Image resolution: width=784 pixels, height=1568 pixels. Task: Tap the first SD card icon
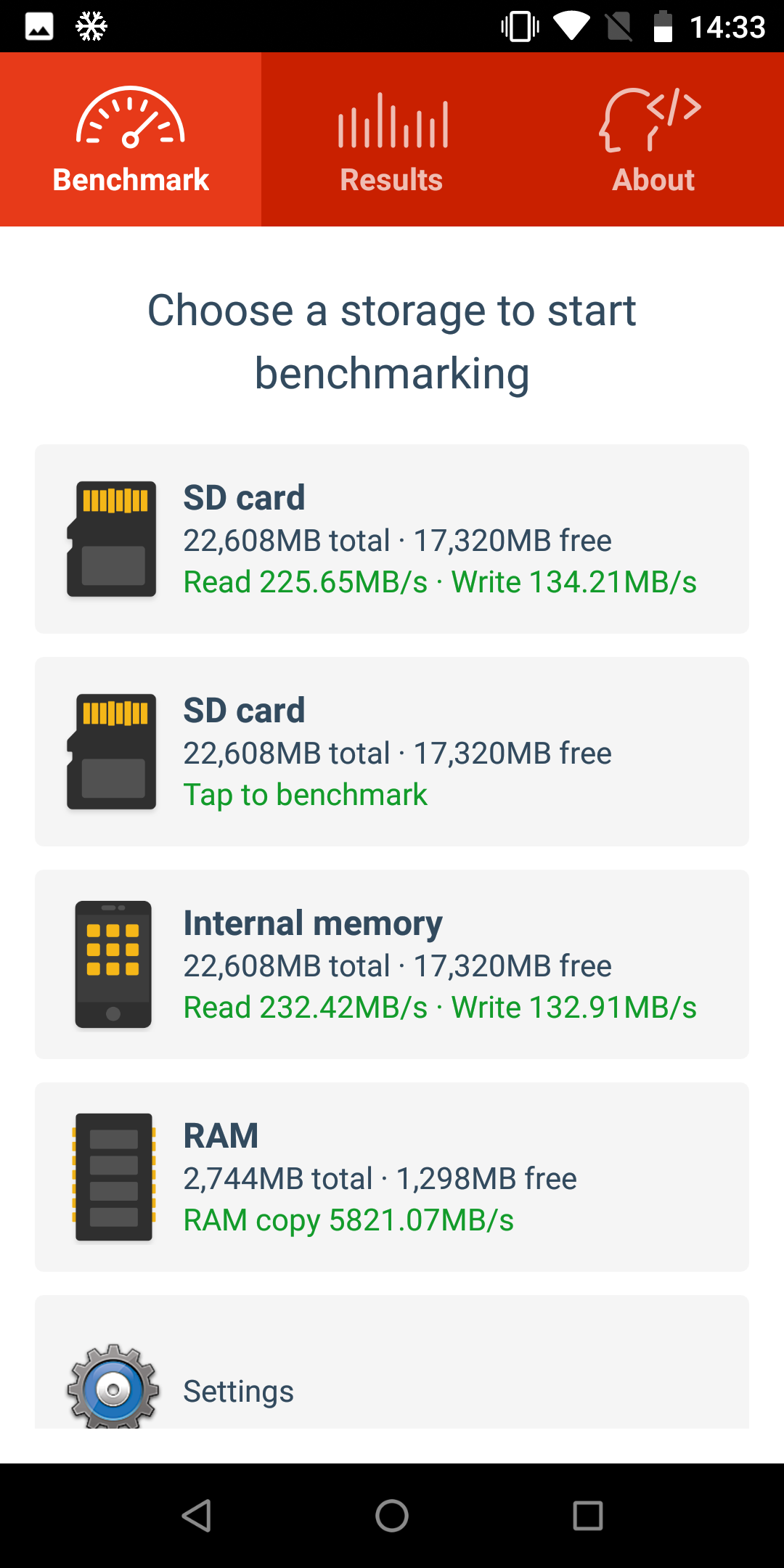pos(112,539)
